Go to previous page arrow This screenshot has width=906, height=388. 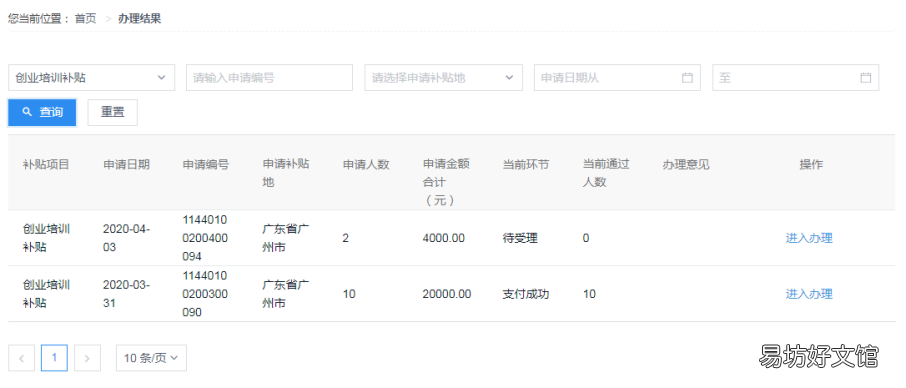coord(21,358)
